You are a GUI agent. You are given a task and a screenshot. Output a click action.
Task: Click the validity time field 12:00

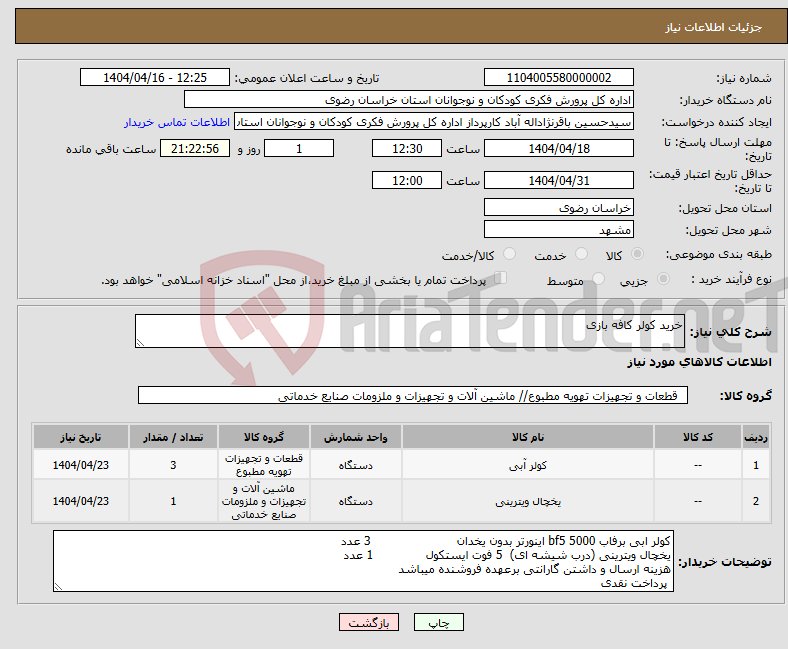point(407,180)
